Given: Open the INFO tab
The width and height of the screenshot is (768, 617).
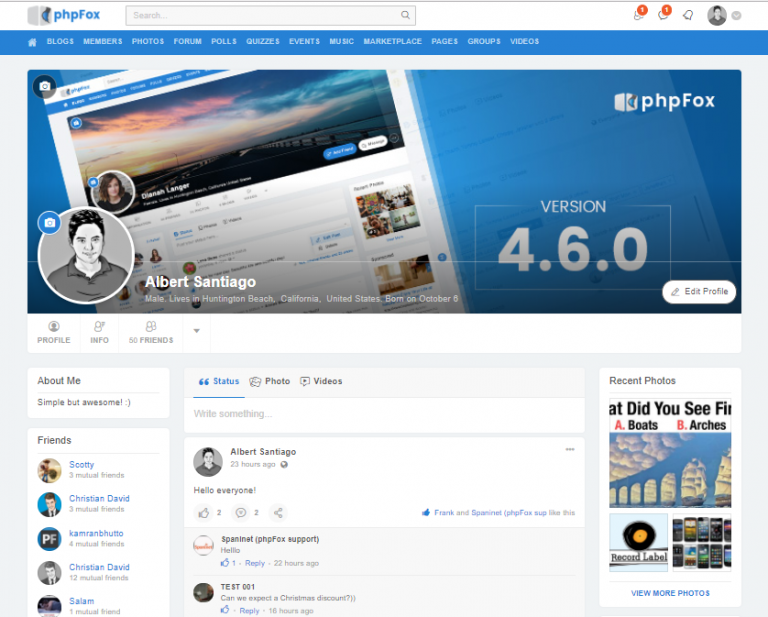Looking at the screenshot, I should pyautogui.click(x=99, y=333).
